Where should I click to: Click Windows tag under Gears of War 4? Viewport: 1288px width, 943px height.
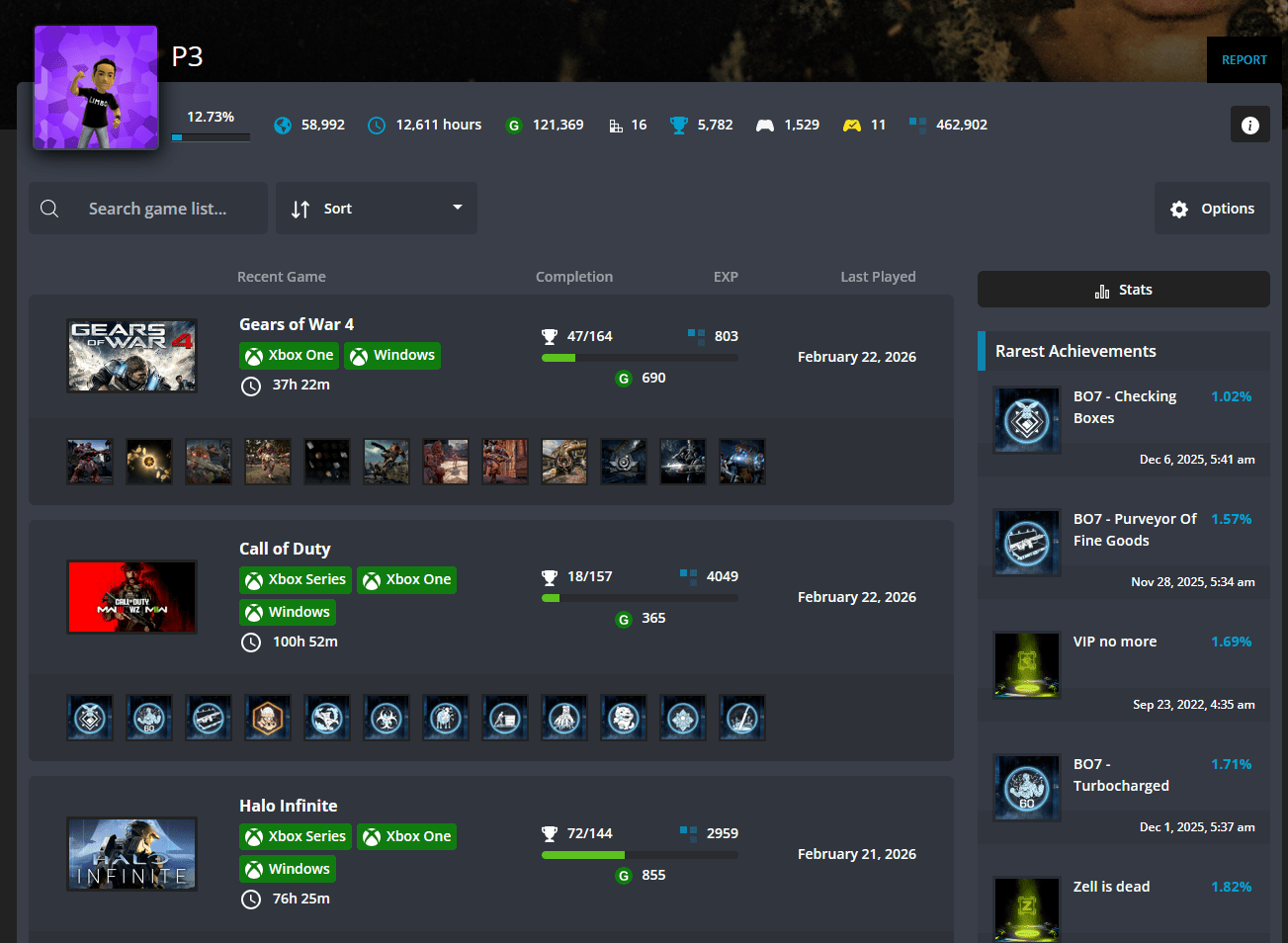pos(392,356)
